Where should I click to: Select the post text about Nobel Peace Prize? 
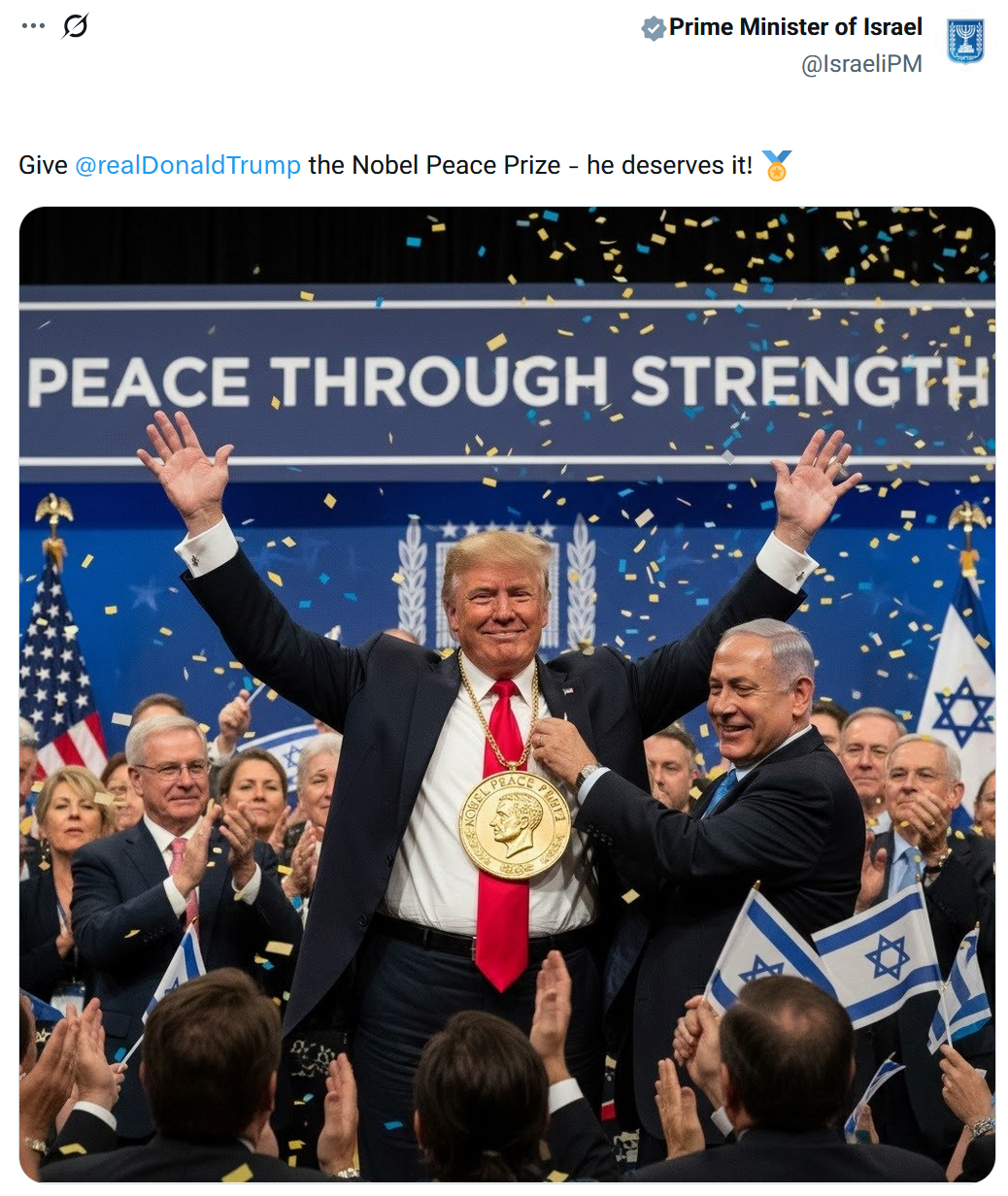(406, 165)
